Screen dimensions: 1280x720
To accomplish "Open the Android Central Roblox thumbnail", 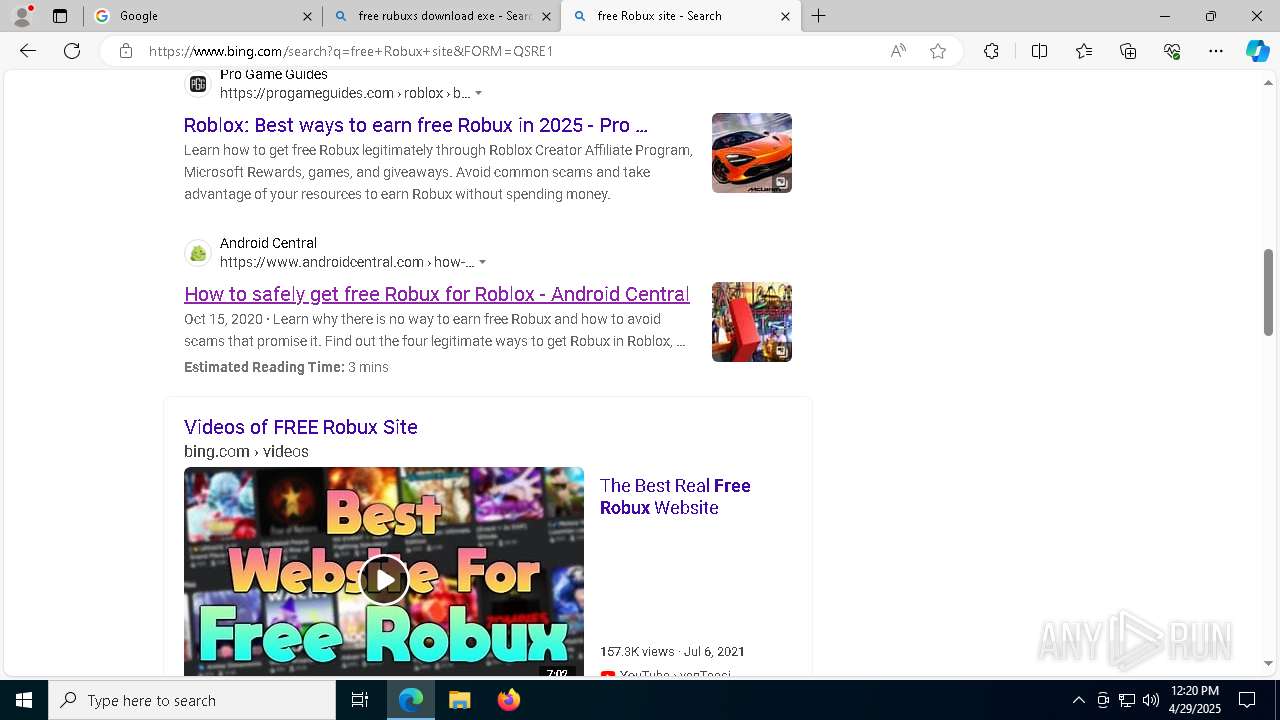I will (752, 322).
